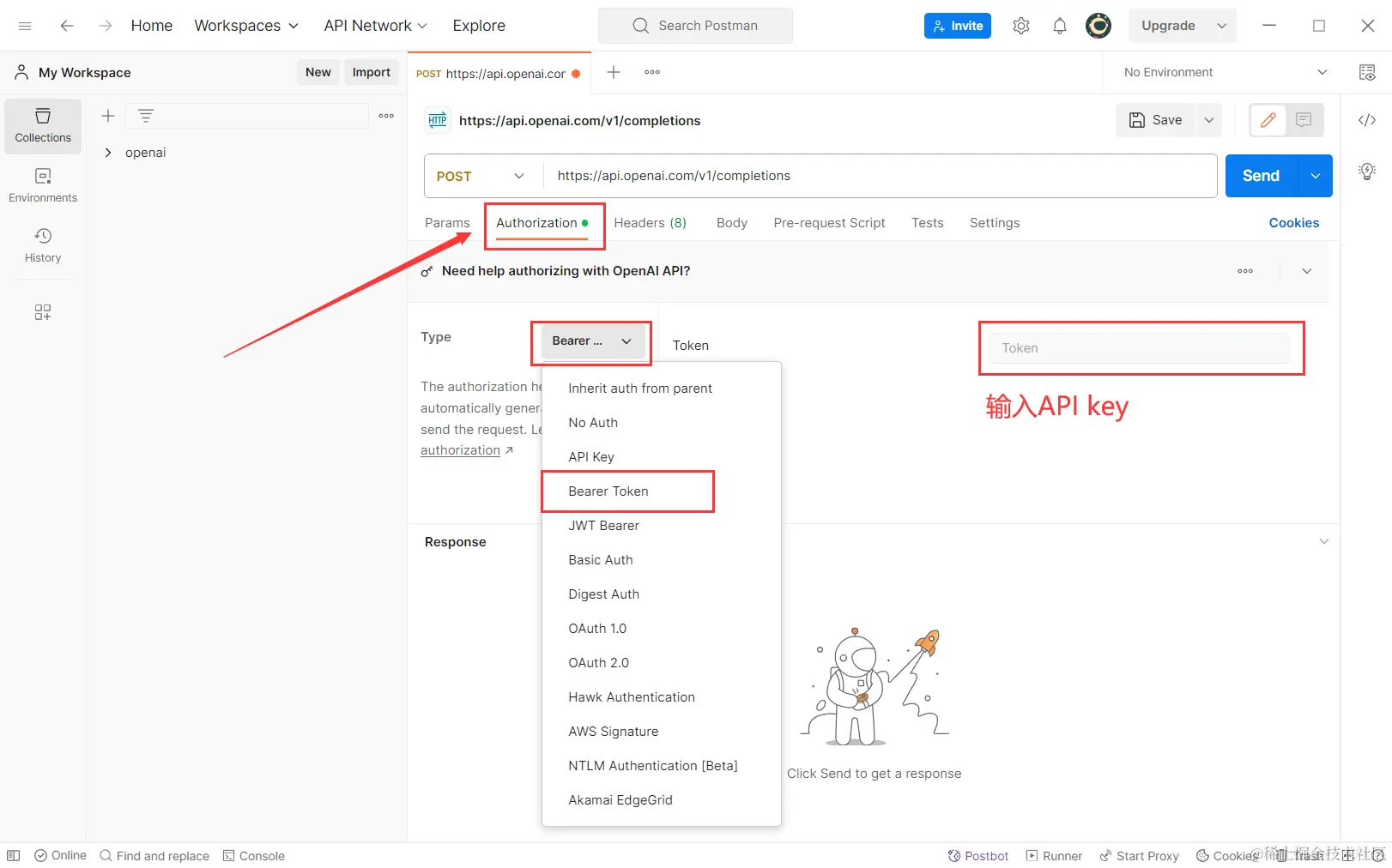Click the New button
The image size is (1392, 868).
click(318, 72)
